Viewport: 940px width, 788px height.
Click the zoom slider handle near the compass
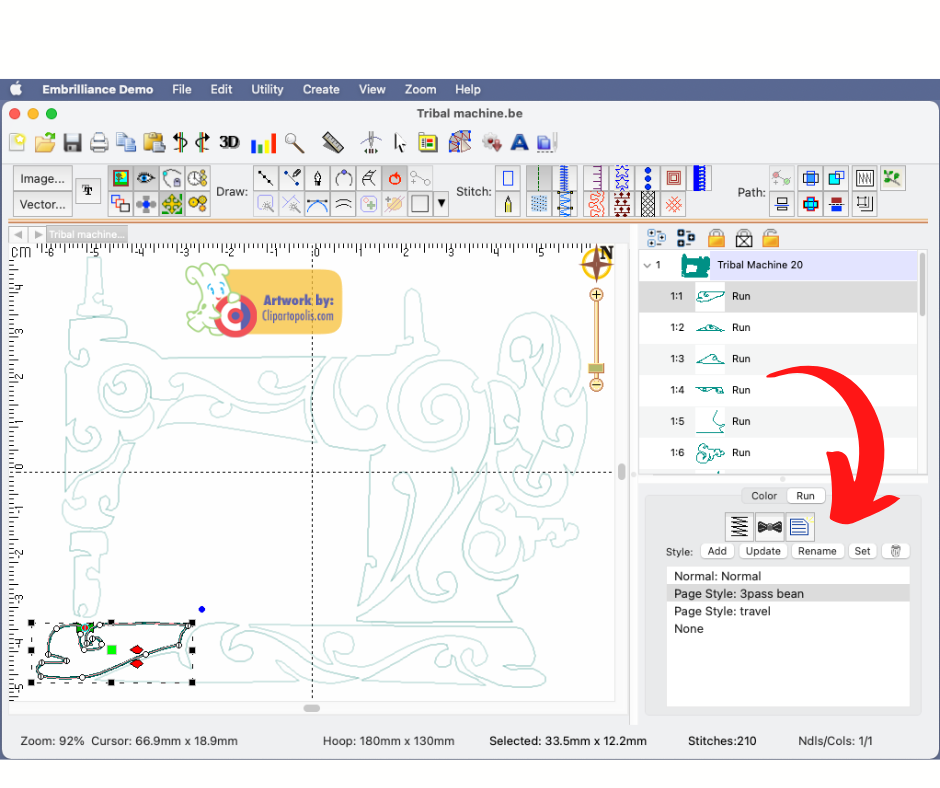596,369
